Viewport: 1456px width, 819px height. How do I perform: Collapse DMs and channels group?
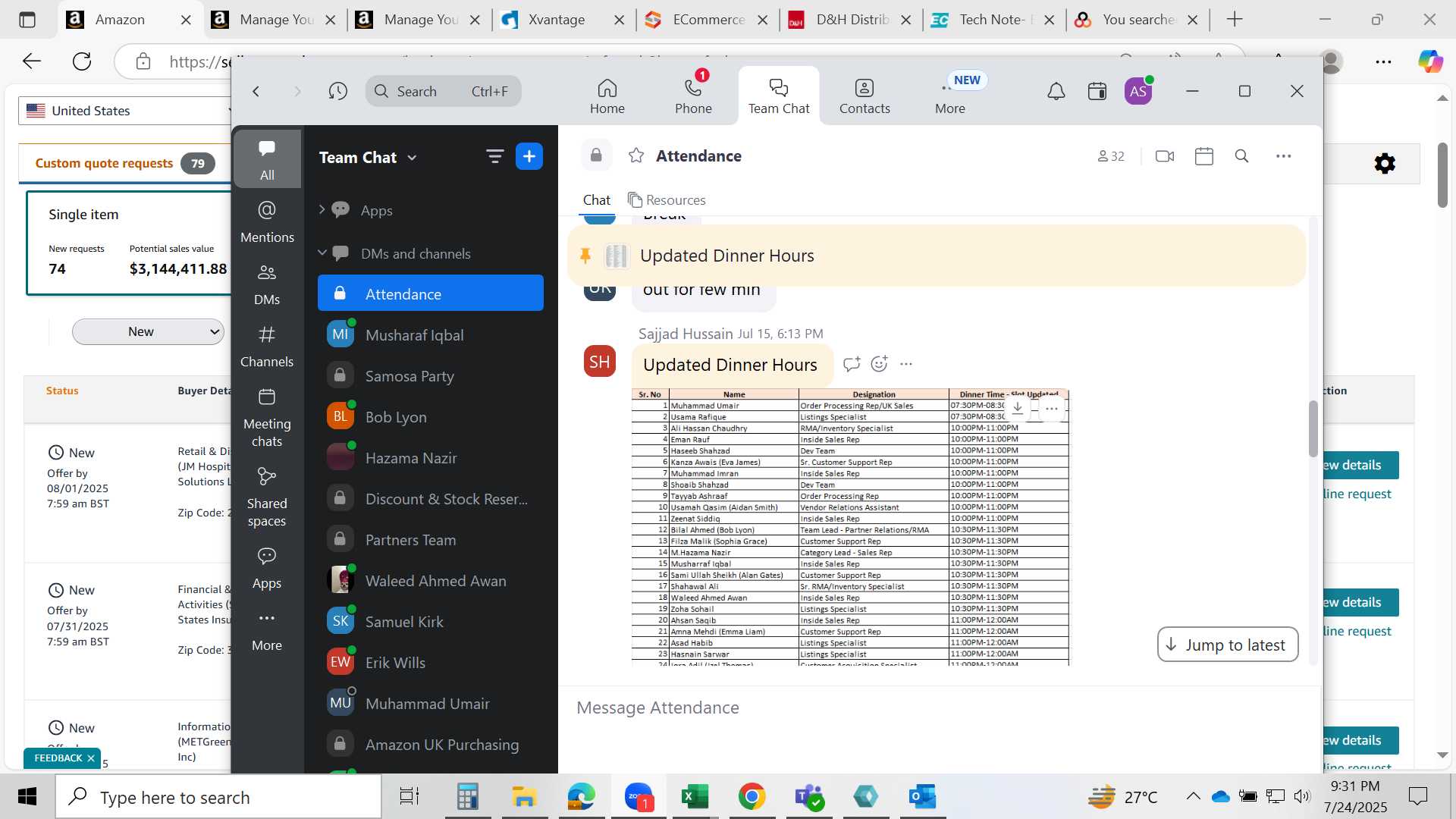(x=322, y=253)
